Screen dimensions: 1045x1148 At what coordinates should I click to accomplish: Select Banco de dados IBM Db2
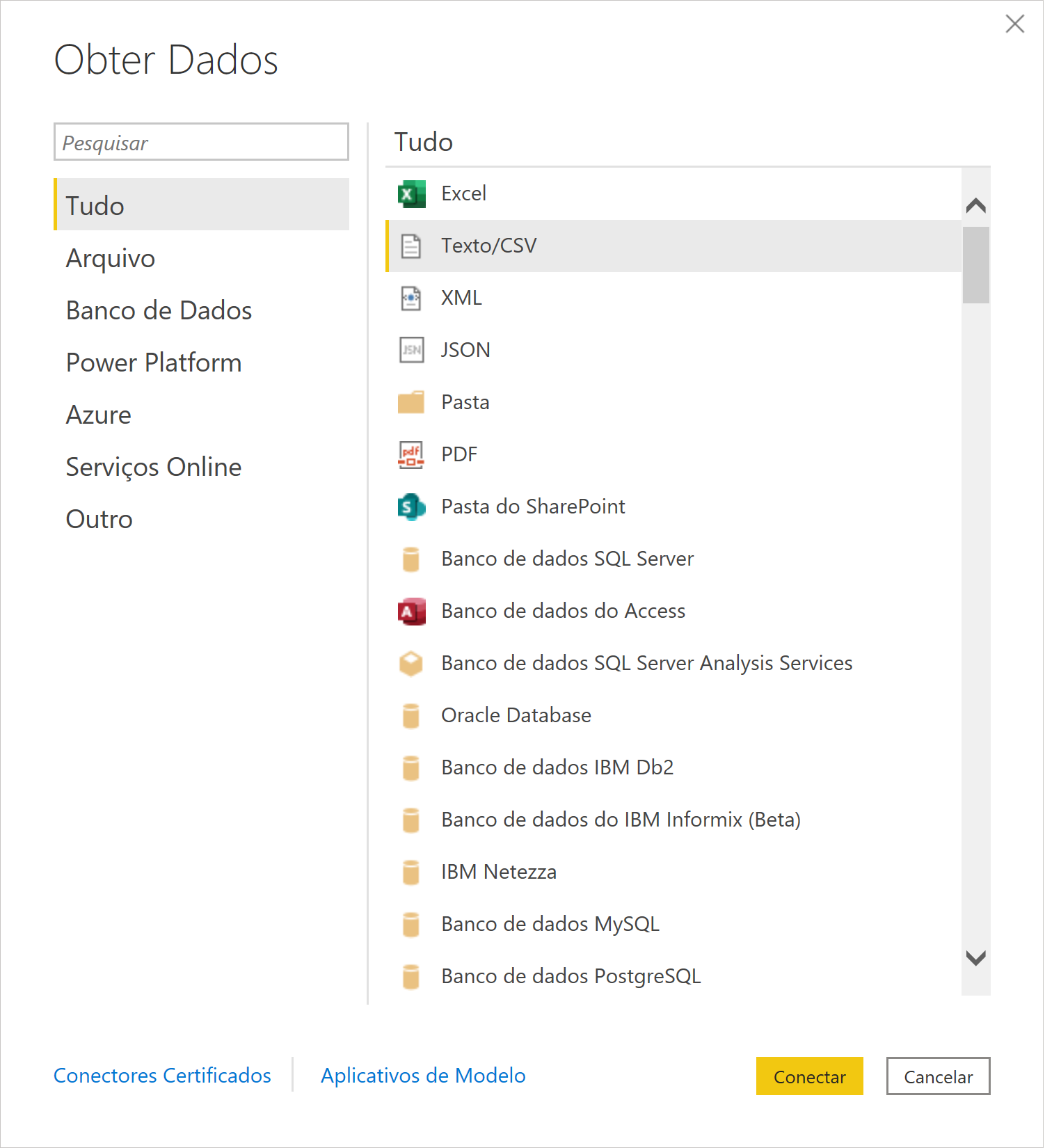[673, 767]
